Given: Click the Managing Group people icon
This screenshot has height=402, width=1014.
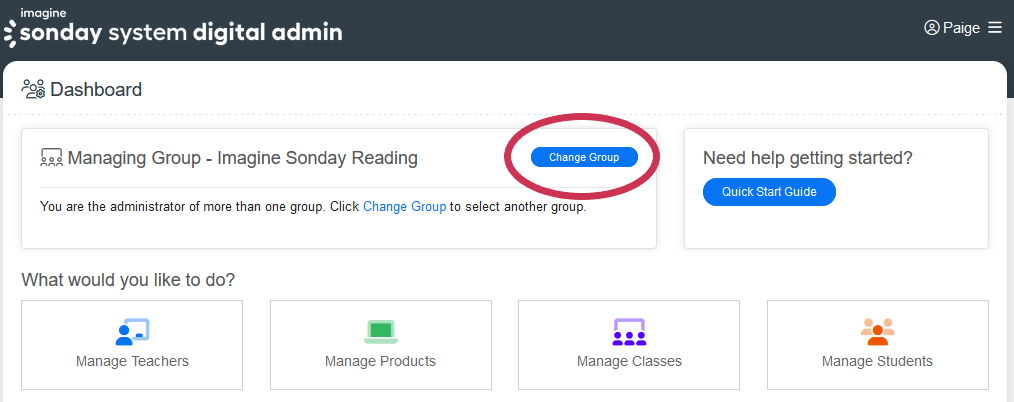Looking at the screenshot, I should 51,158.
